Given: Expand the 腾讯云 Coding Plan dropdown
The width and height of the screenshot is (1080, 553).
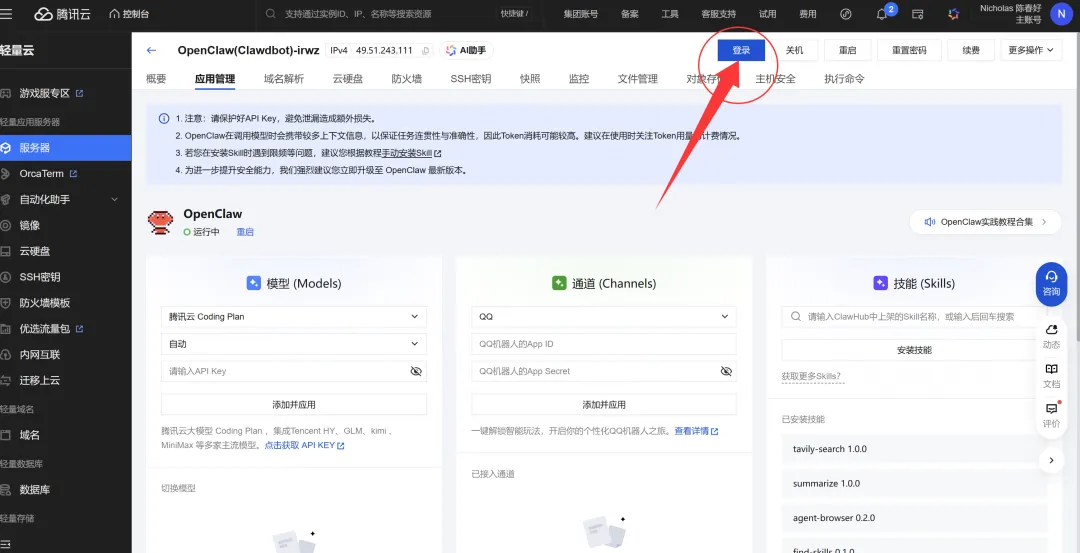Looking at the screenshot, I should 293,317.
